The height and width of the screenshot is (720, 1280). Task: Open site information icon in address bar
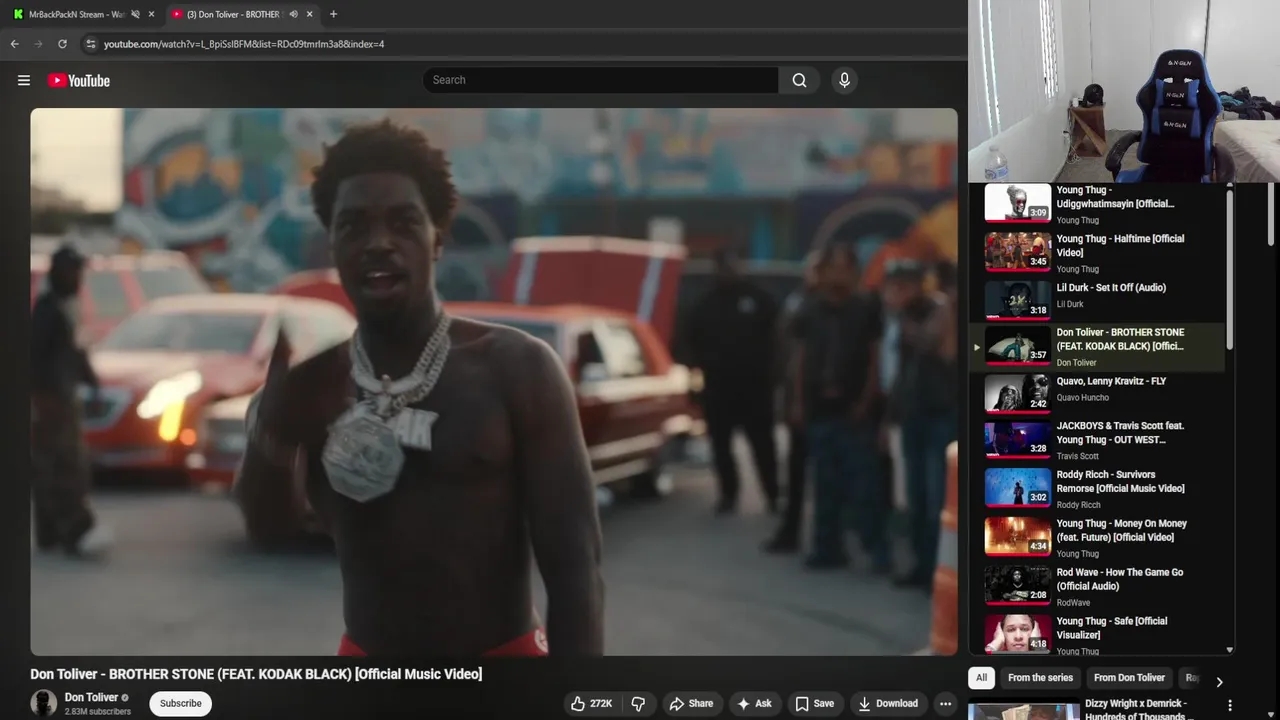tap(91, 44)
